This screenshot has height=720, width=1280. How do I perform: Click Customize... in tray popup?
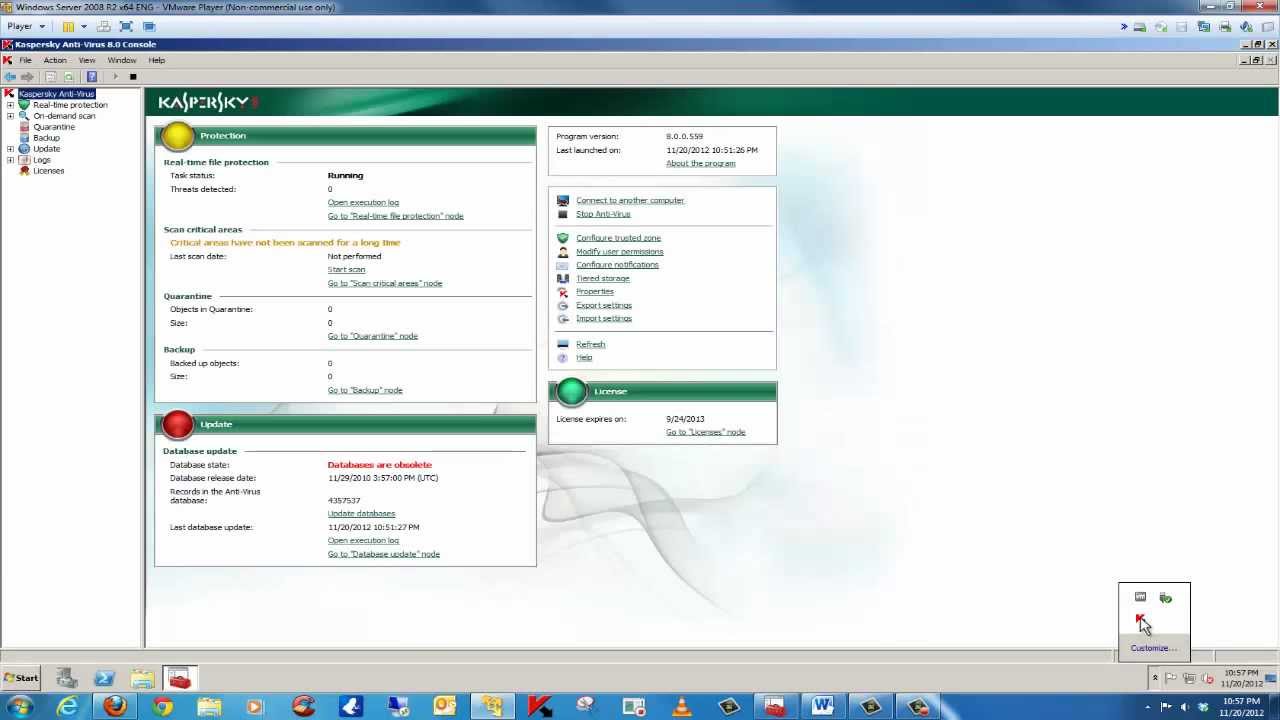(x=1153, y=648)
